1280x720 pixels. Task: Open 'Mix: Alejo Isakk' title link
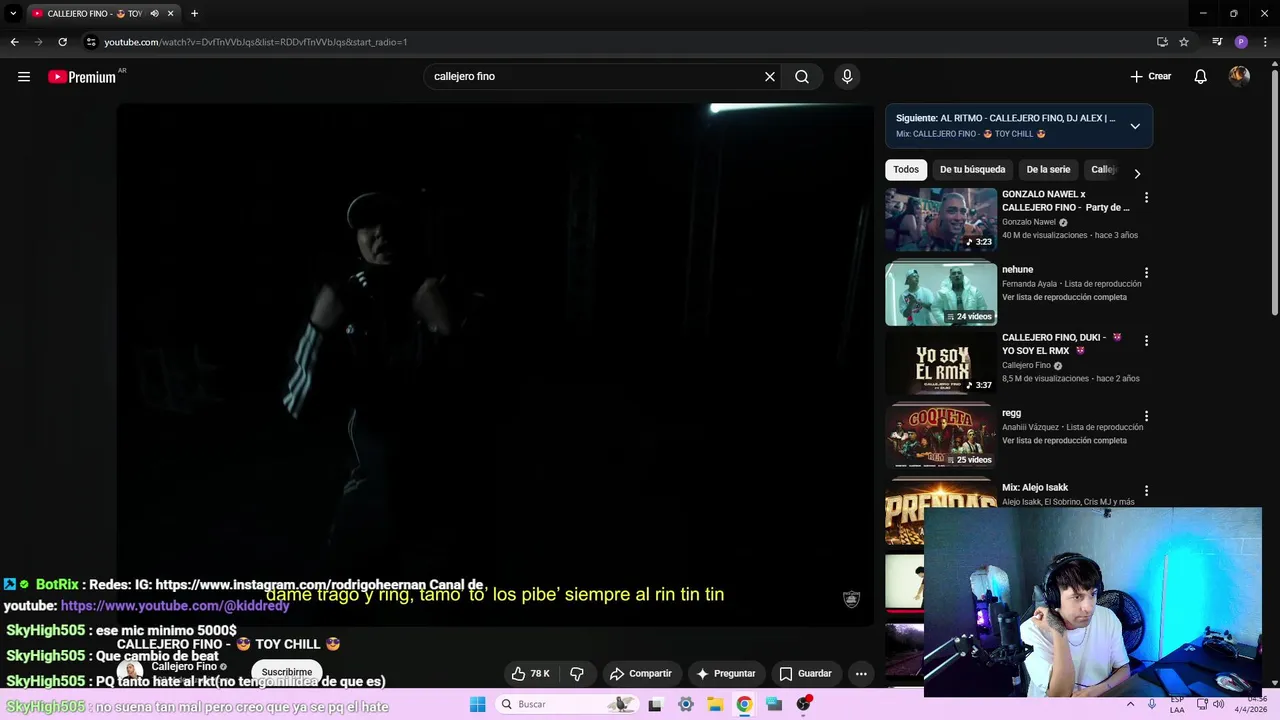1035,487
